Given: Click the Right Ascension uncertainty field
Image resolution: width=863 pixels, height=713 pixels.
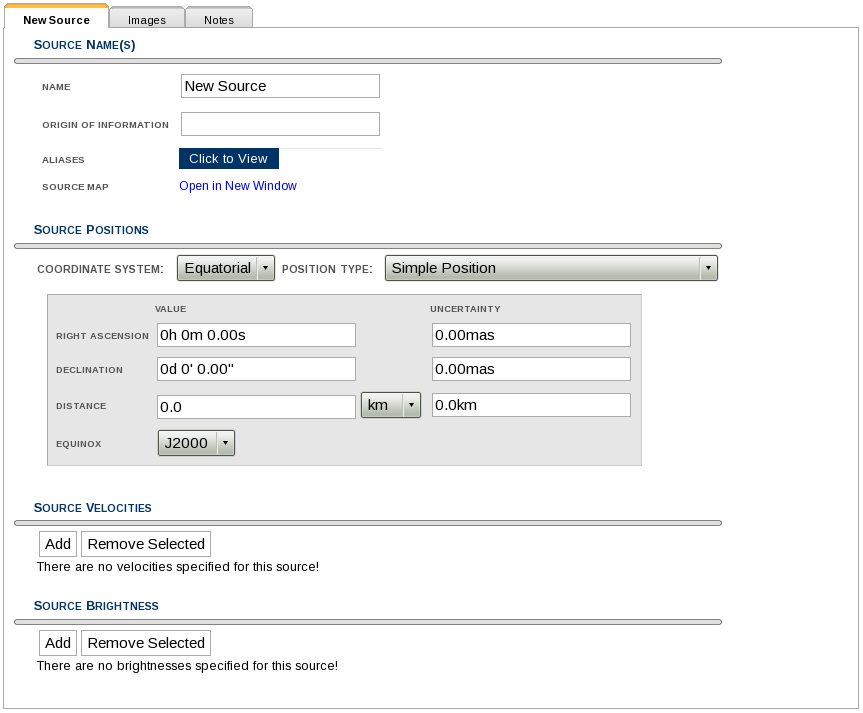Looking at the screenshot, I should (531, 335).
